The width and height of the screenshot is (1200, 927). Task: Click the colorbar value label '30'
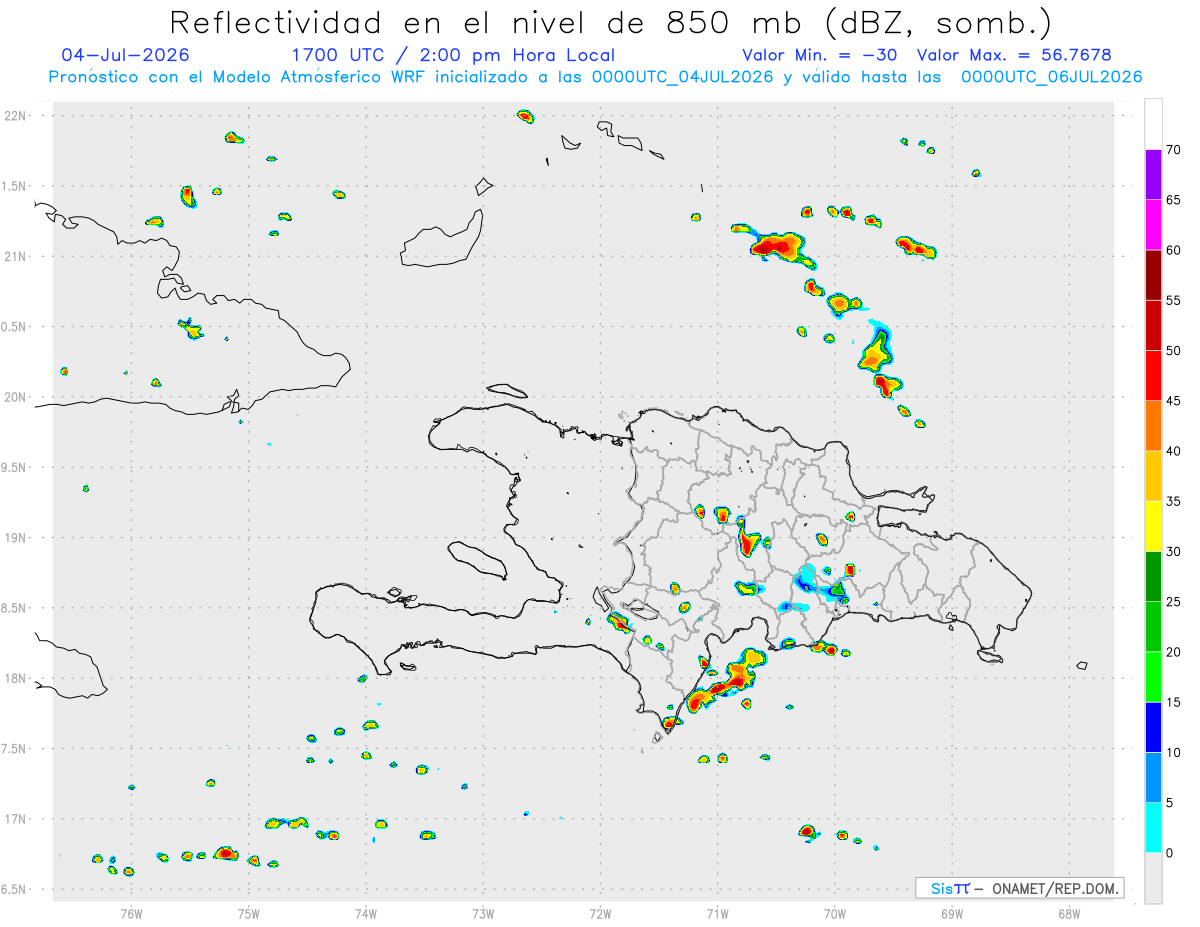[1173, 552]
